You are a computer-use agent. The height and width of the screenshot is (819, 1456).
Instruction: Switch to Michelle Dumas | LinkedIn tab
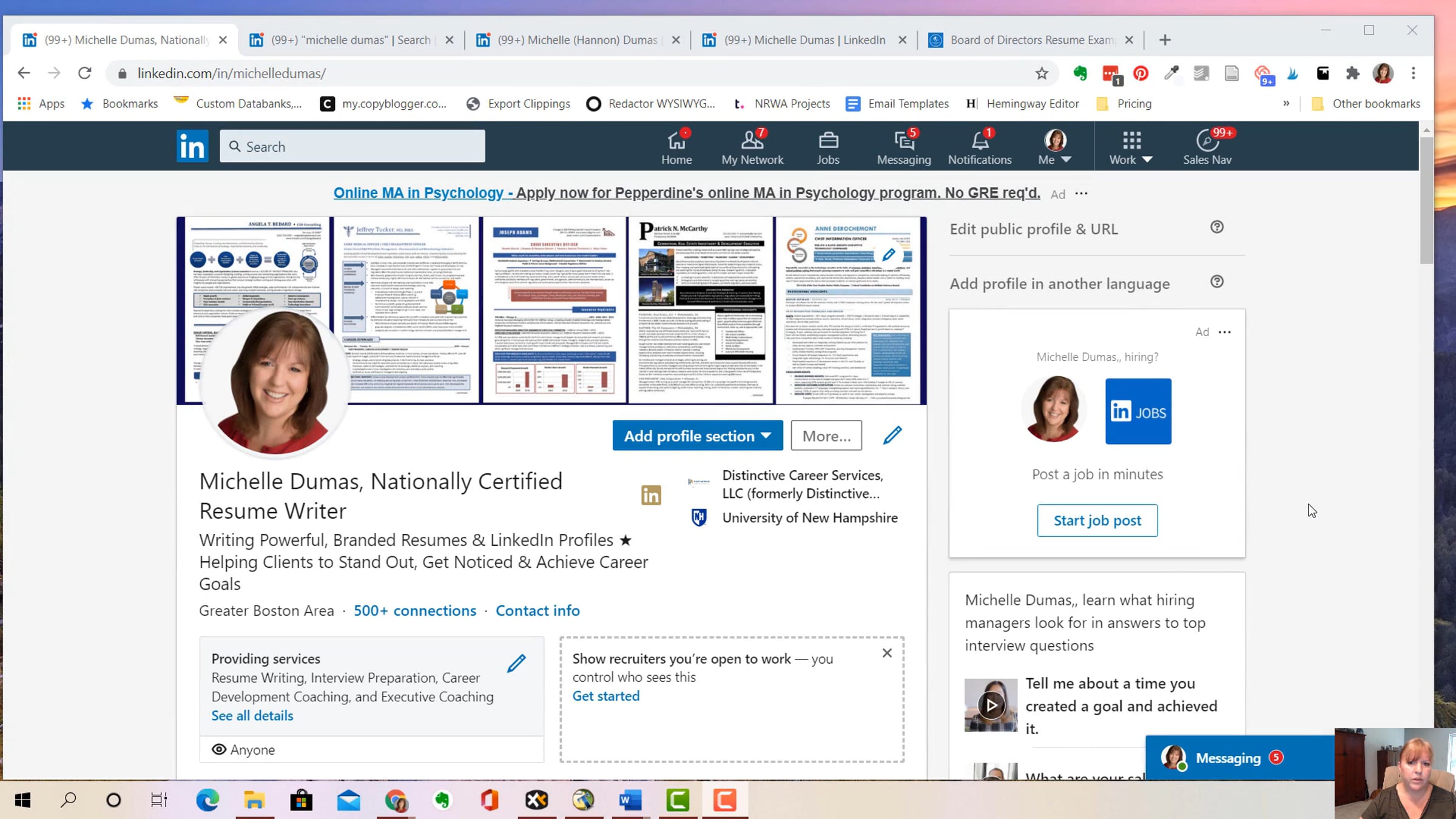coord(804,40)
